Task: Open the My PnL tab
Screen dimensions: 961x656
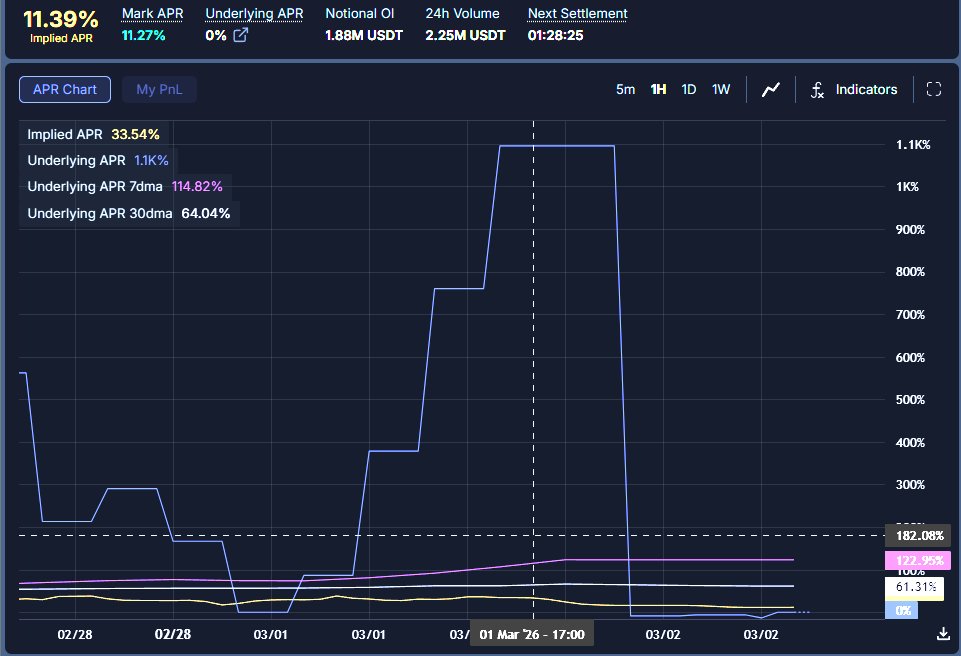Action: pos(159,90)
